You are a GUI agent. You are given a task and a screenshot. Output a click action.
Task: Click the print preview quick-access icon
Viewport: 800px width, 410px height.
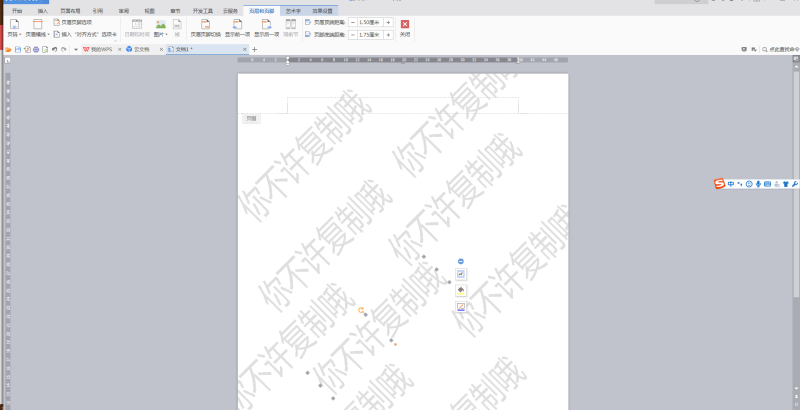point(45,49)
